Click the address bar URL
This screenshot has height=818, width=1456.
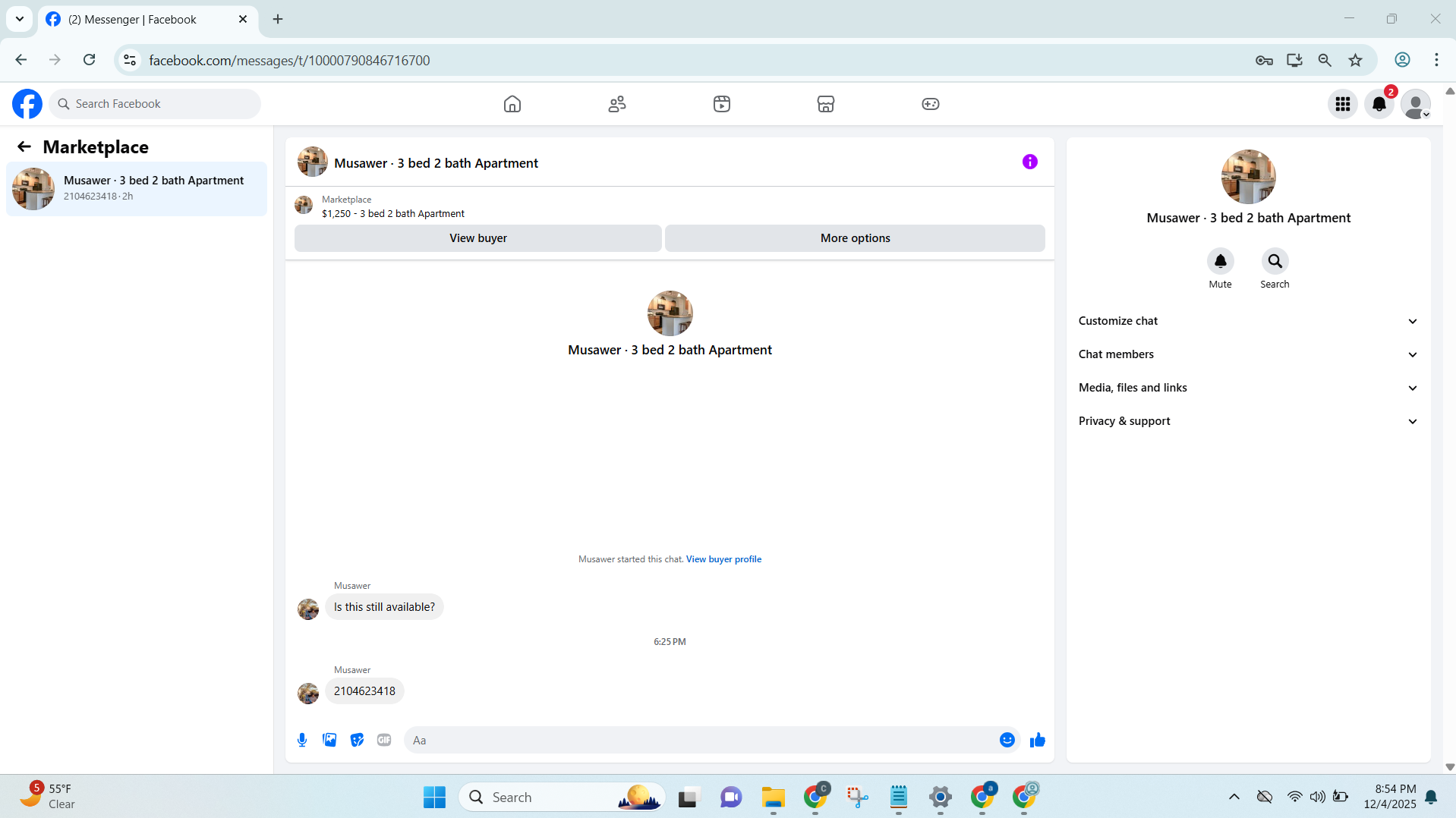click(289, 60)
